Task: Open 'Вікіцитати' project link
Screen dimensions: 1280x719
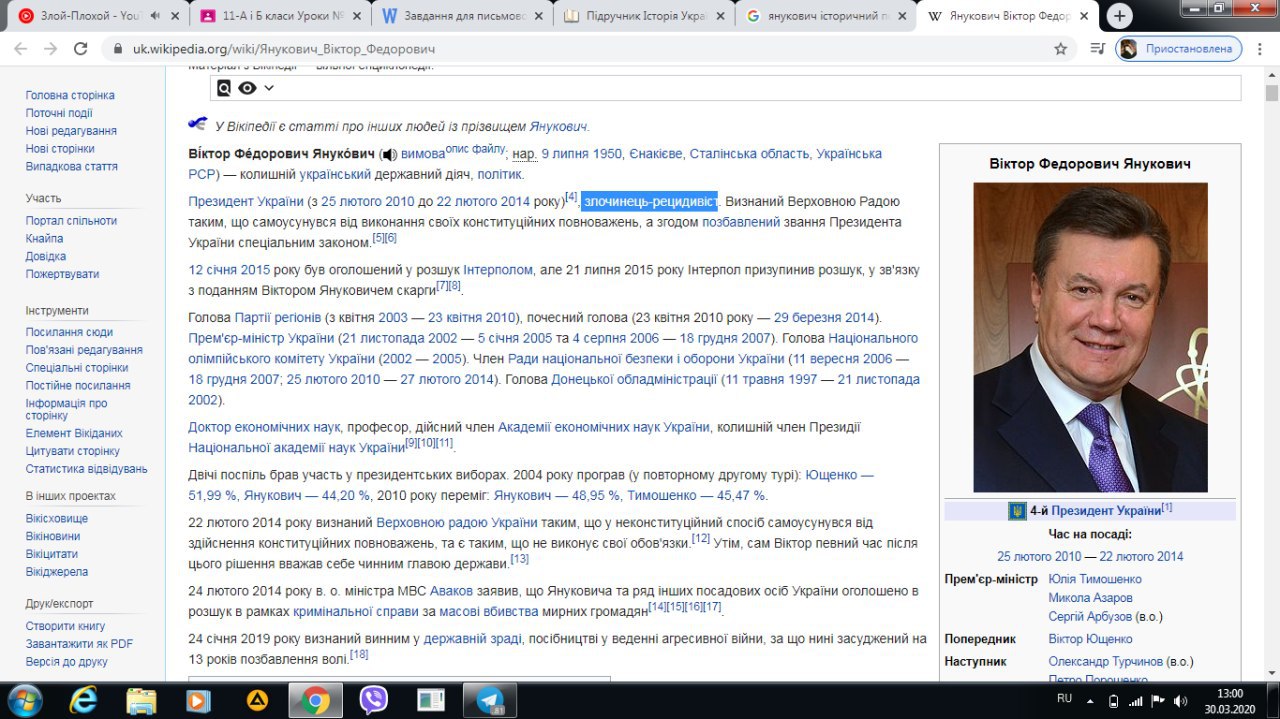Action: pos(52,554)
